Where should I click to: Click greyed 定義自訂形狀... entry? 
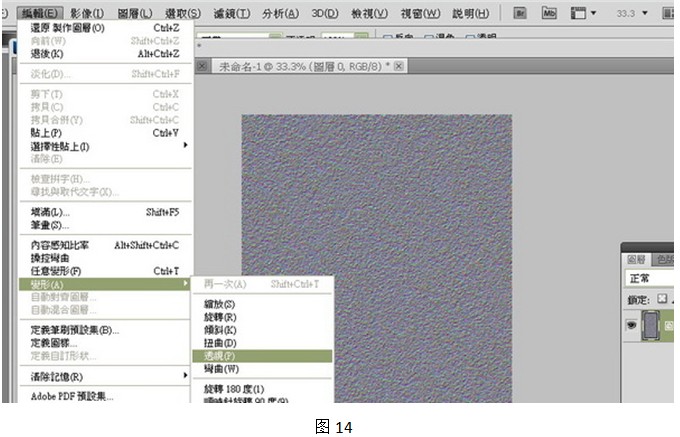[x=105, y=356]
